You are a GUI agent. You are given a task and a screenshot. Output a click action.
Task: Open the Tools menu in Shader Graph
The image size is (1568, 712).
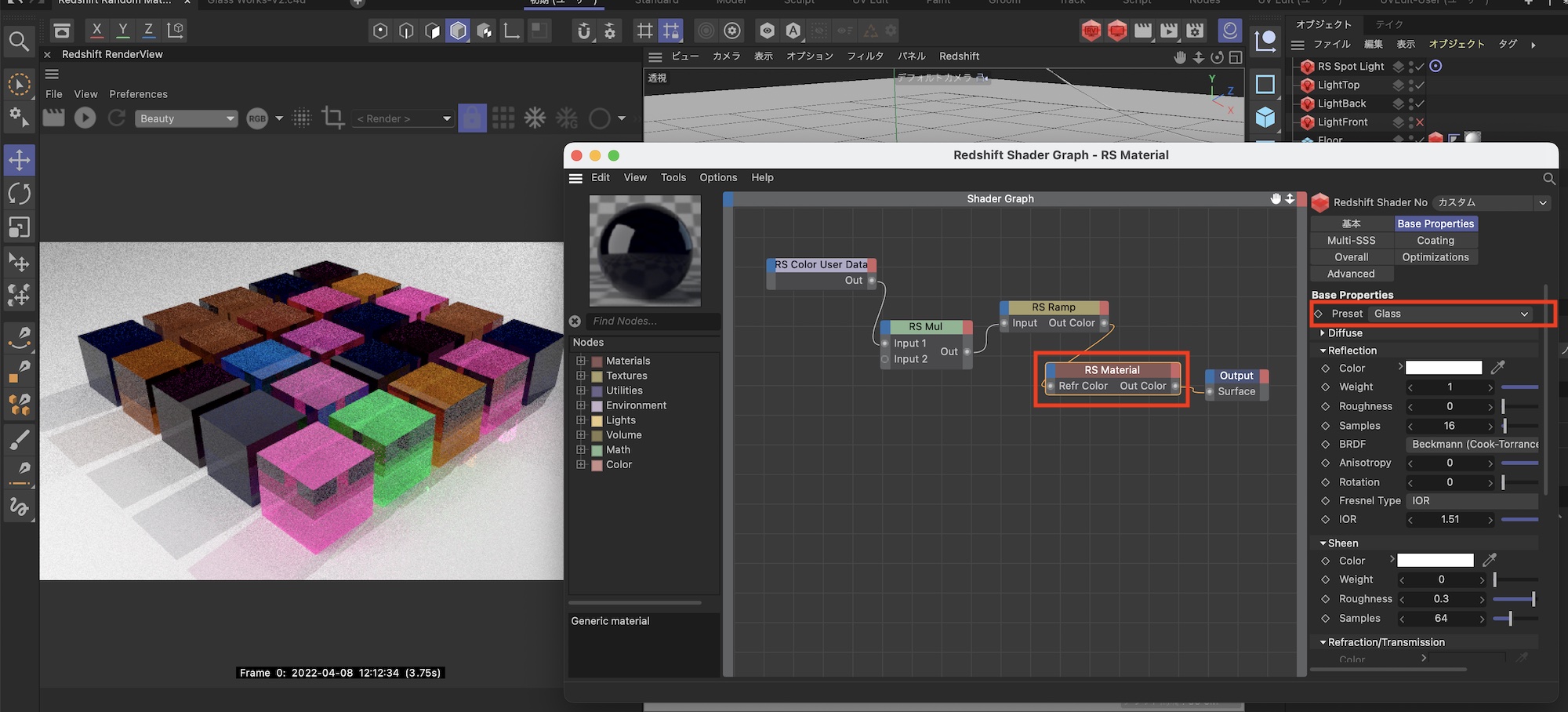point(673,178)
